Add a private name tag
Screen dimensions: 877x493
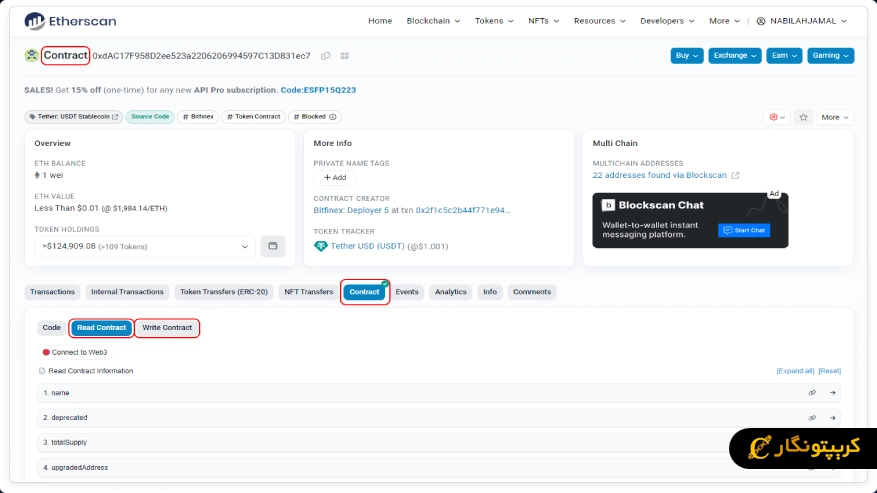pos(335,177)
